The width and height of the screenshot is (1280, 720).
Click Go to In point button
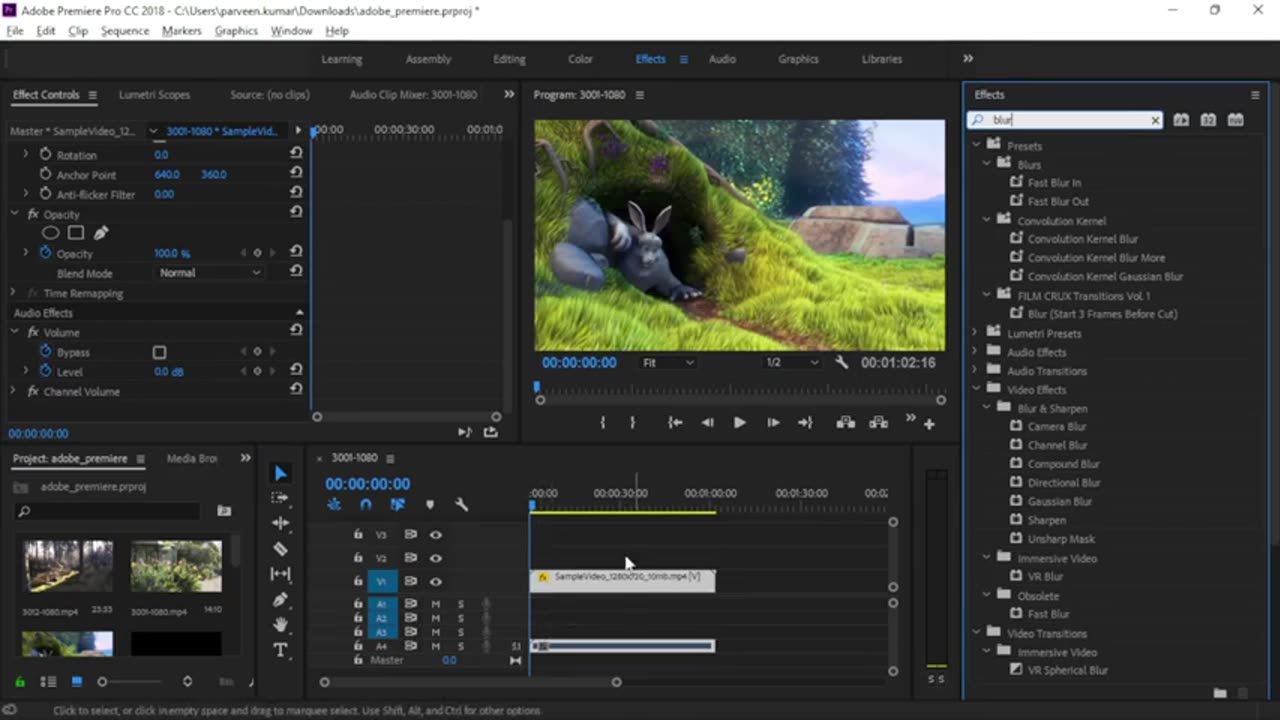(675, 423)
